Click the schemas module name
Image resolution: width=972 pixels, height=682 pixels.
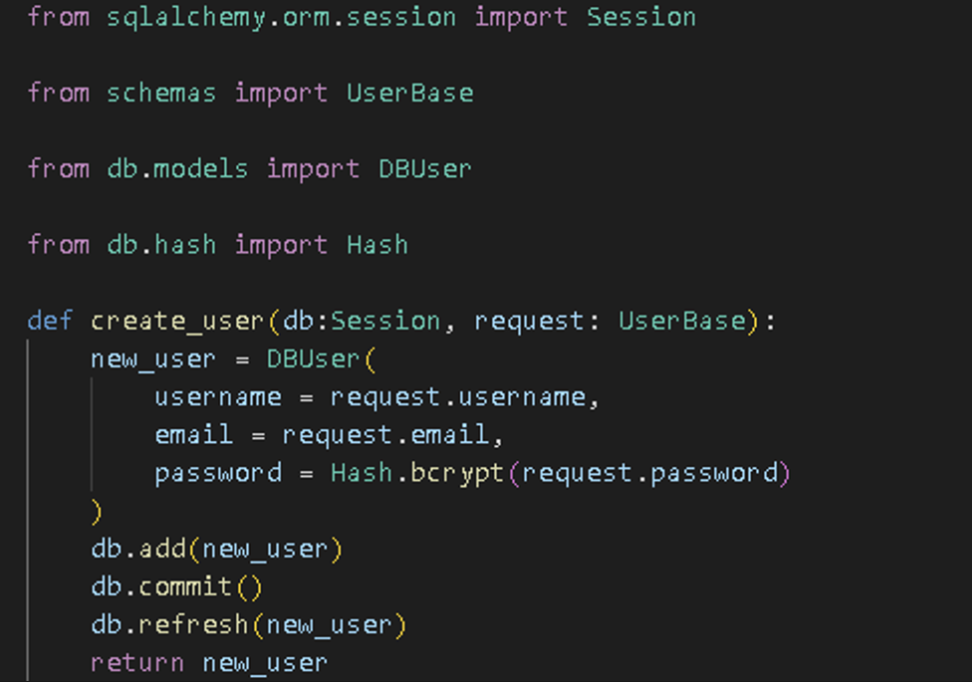click(x=161, y=93)
